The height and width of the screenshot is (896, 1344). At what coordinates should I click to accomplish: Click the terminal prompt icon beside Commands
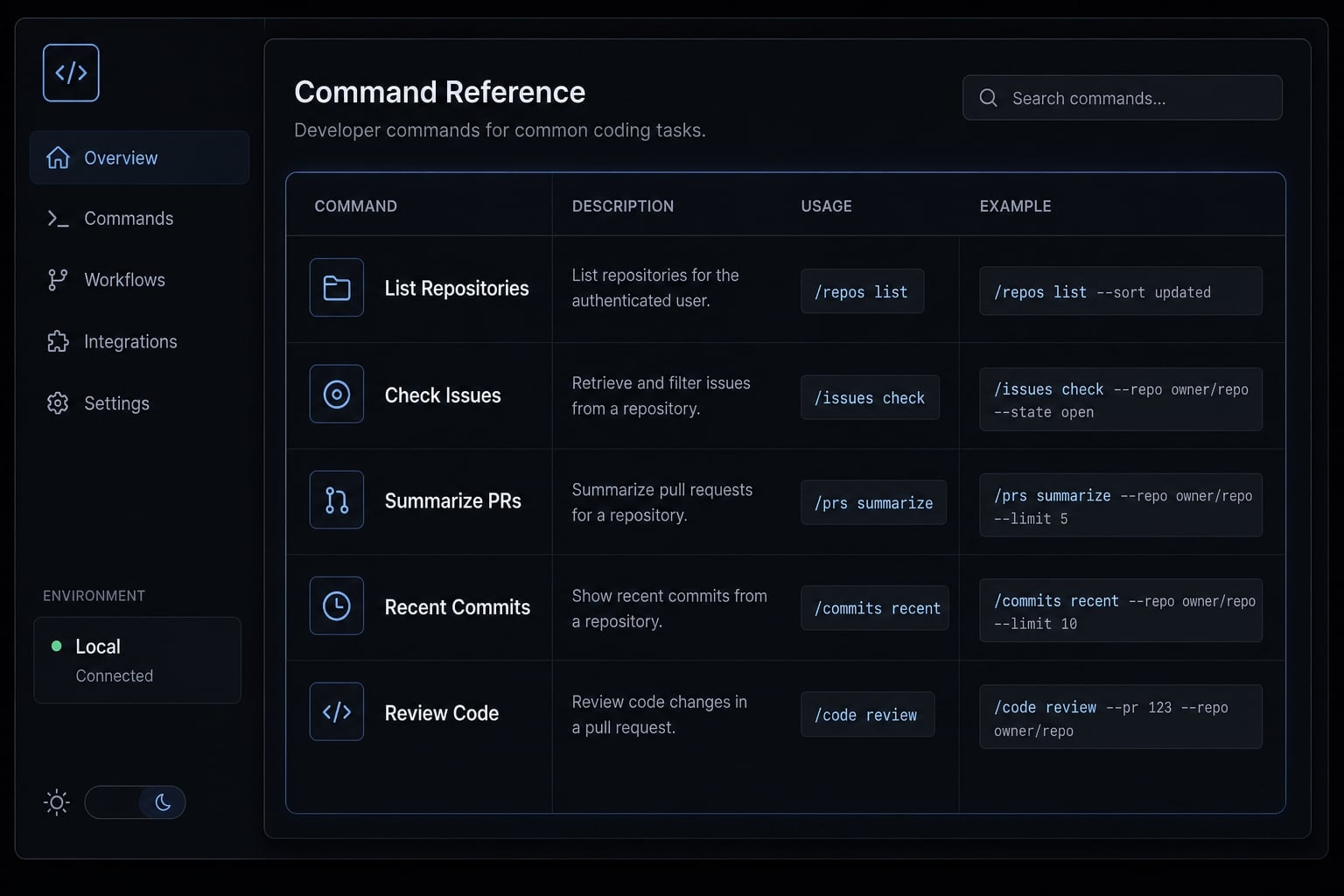click(x=58, y=219)
